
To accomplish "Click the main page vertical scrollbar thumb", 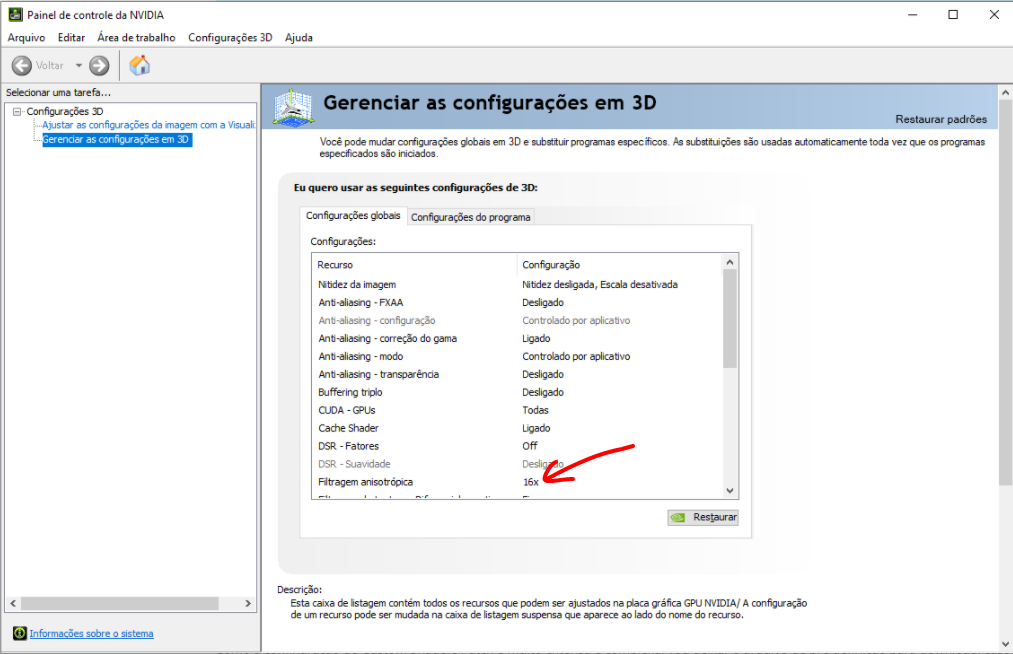I will coord(1005,293).
